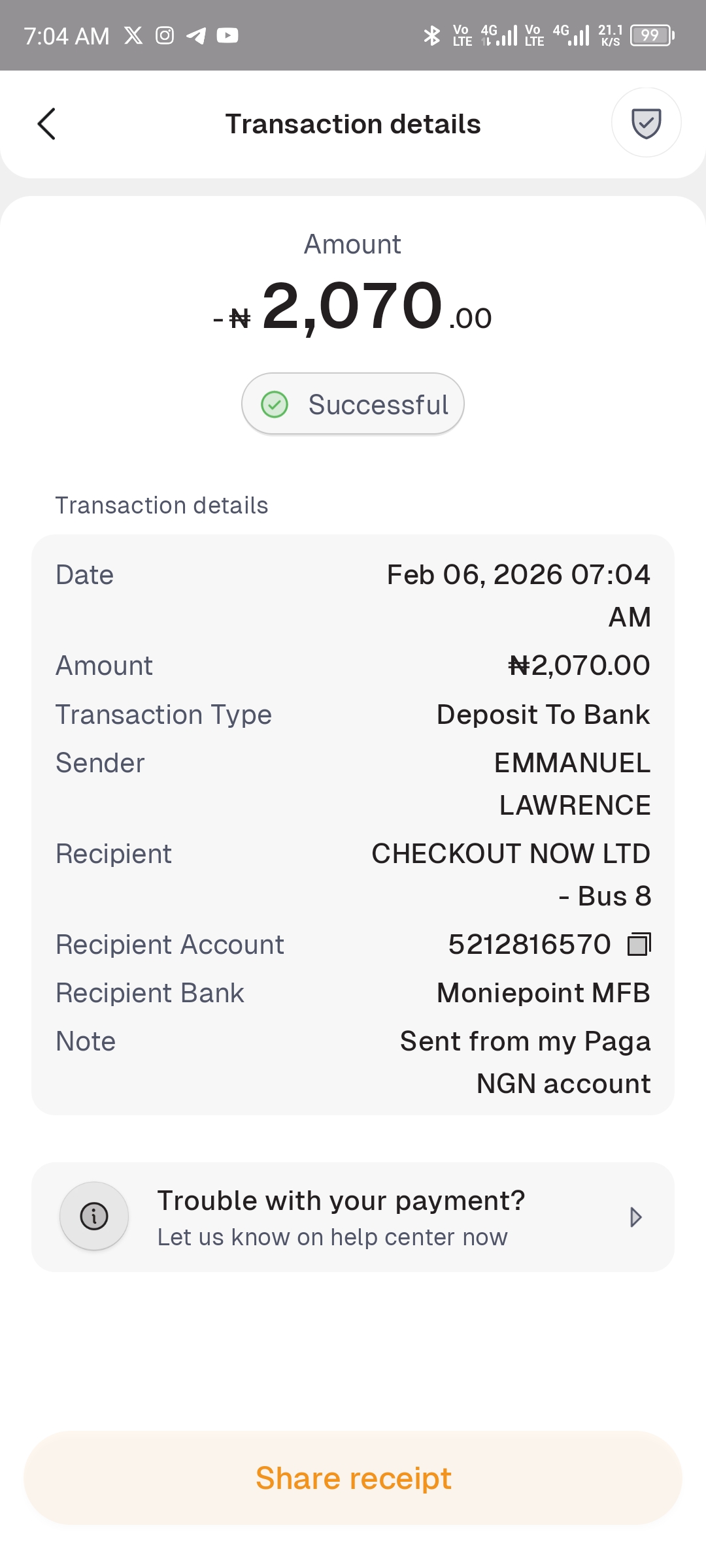Tap the Successful status badge
This screenshot has width=706, height=1568.
tap(353, 404)
